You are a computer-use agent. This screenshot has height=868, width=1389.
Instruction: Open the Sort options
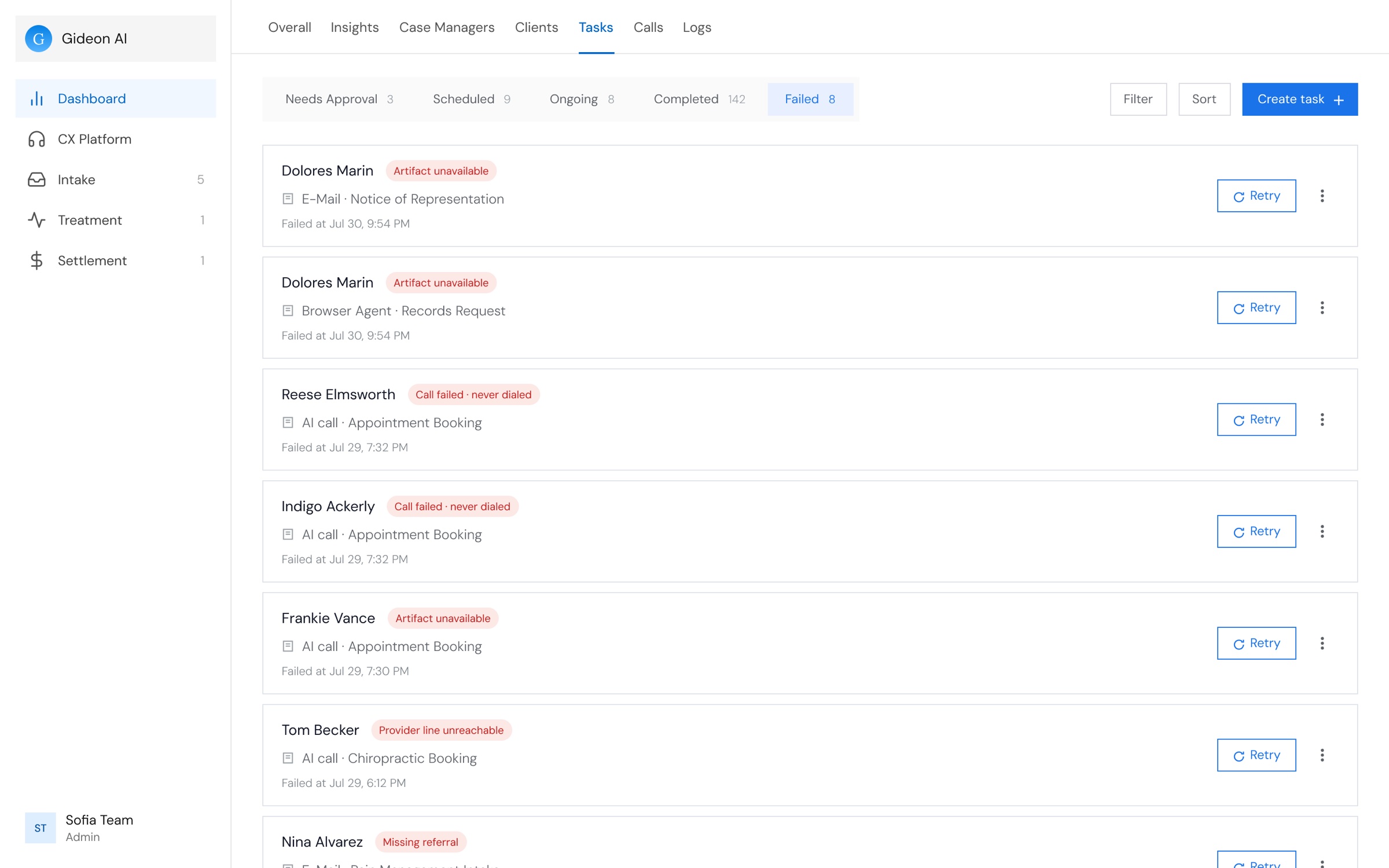[1204, 99]
